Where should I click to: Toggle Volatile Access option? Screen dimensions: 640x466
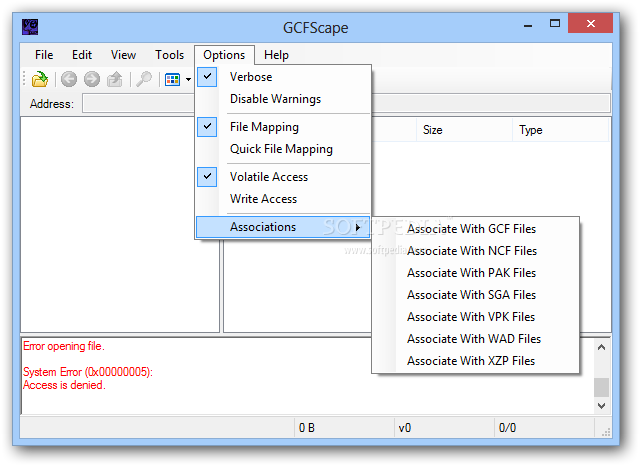pyautogui.click(x=283, y=177)
